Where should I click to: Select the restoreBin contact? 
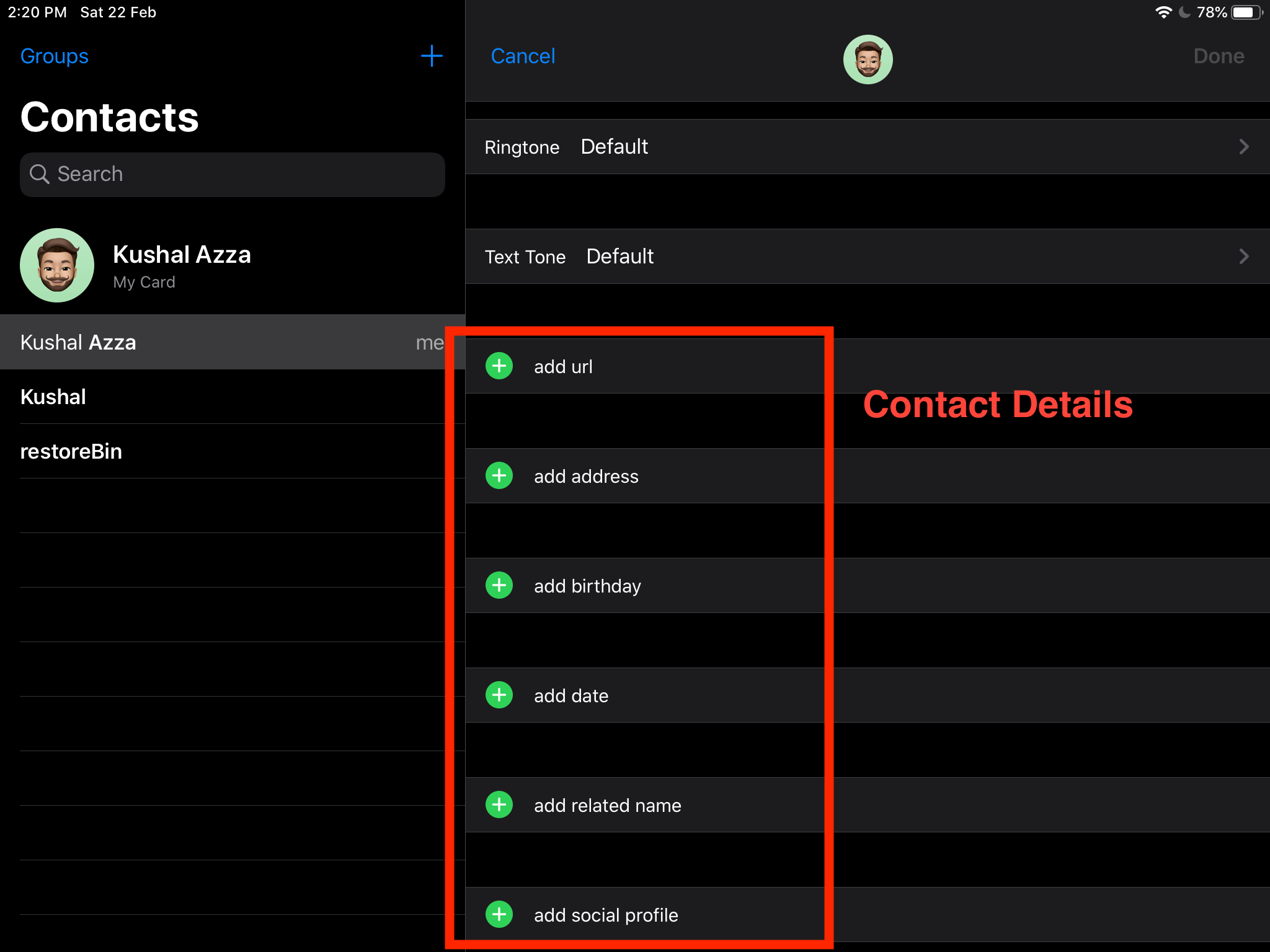(233, 451)
